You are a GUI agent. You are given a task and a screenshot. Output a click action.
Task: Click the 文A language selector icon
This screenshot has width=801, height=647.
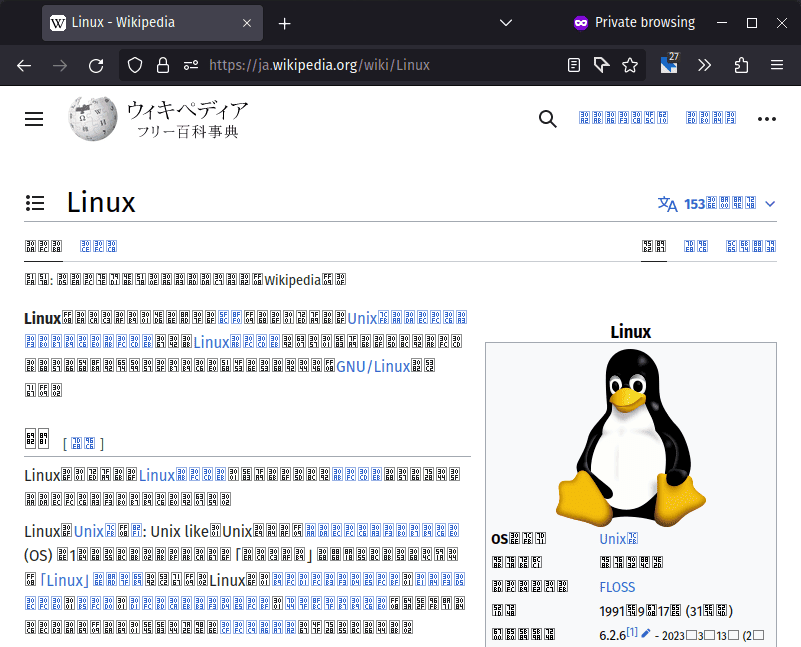(667, 203)
